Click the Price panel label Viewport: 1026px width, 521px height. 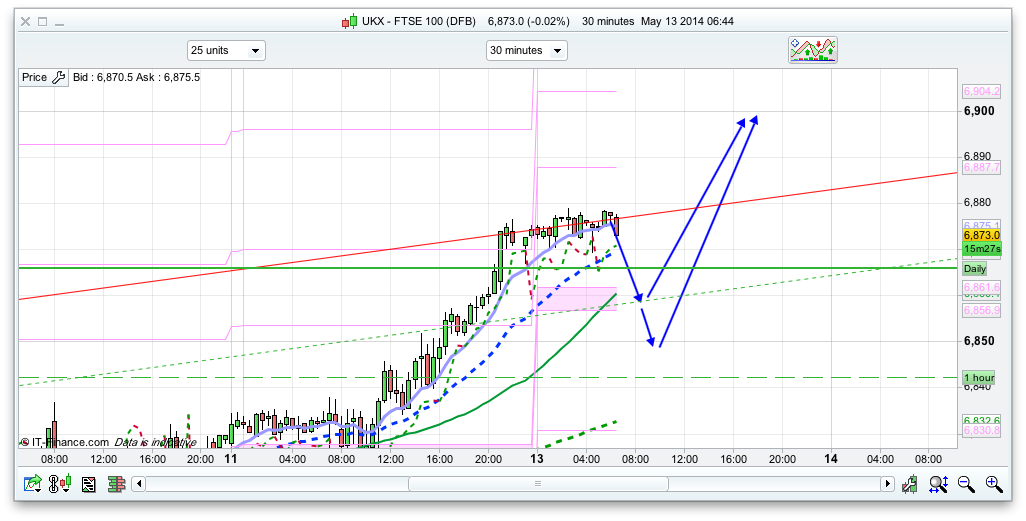[34, 77]
